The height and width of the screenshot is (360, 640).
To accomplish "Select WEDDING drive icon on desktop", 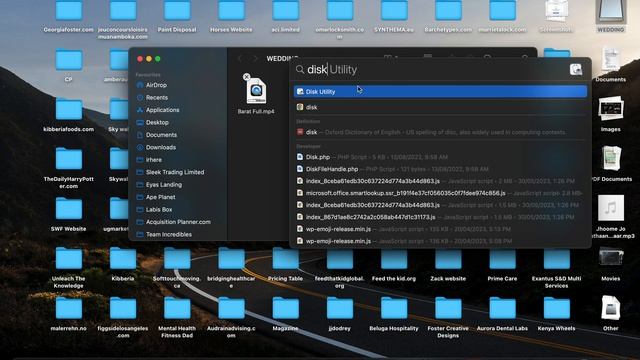I will [611, 17].
